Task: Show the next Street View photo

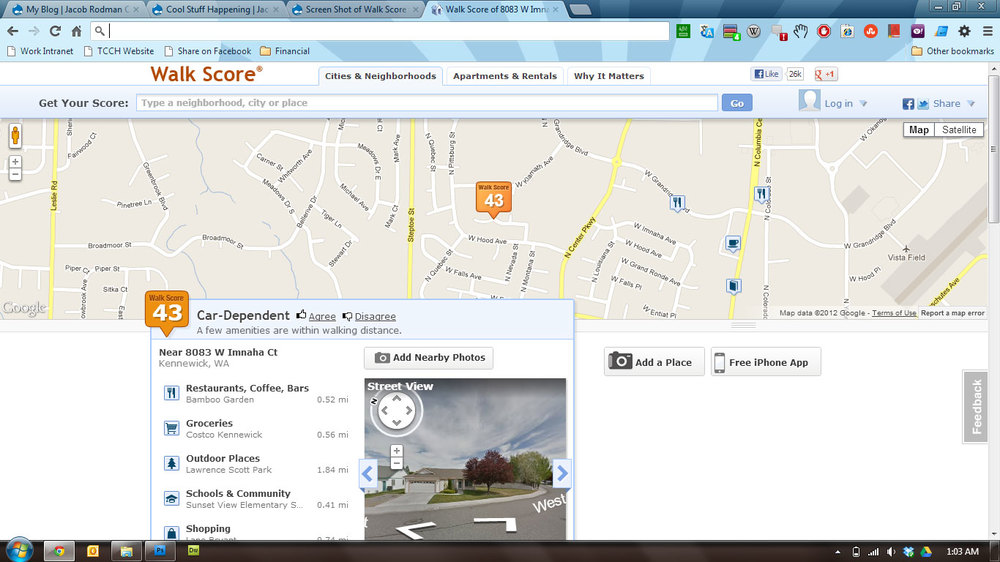Action: (x=562, y=473)
